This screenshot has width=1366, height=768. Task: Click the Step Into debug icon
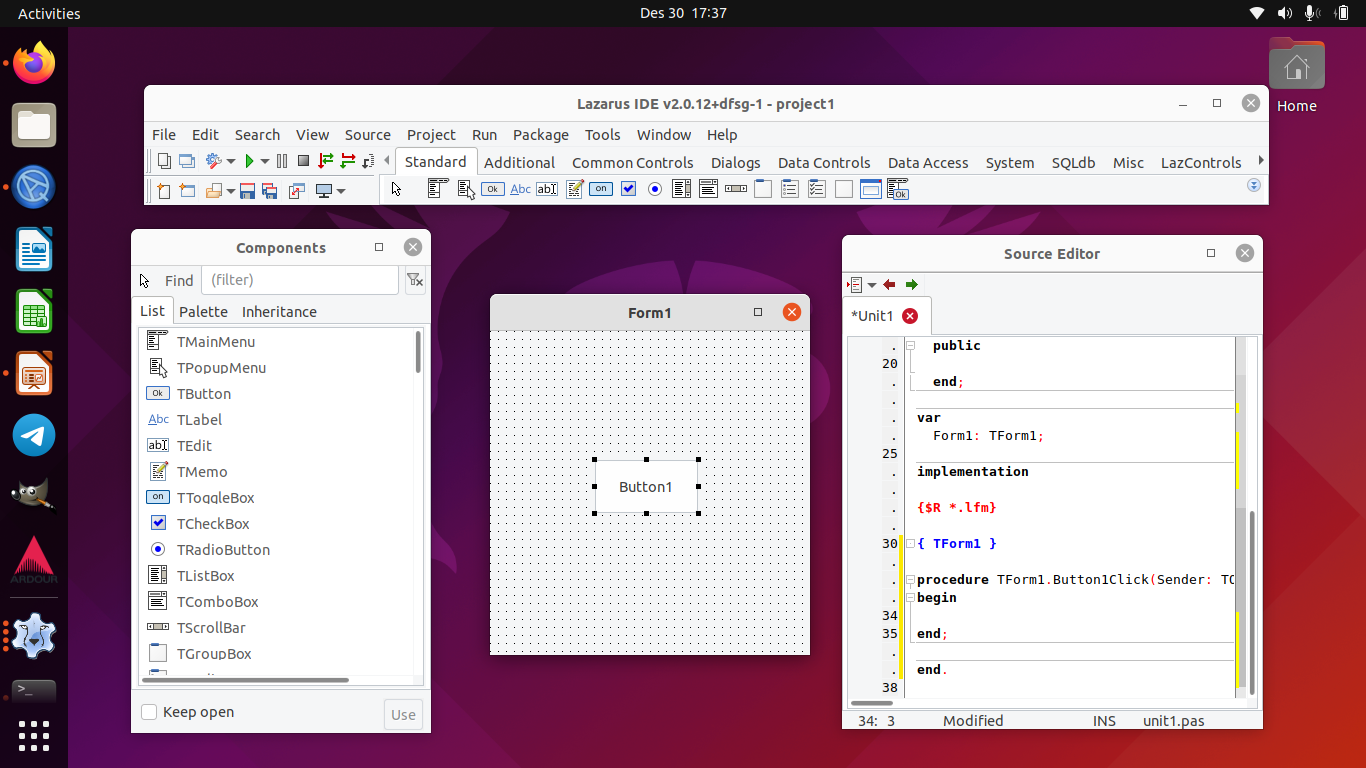coord(326,161)
